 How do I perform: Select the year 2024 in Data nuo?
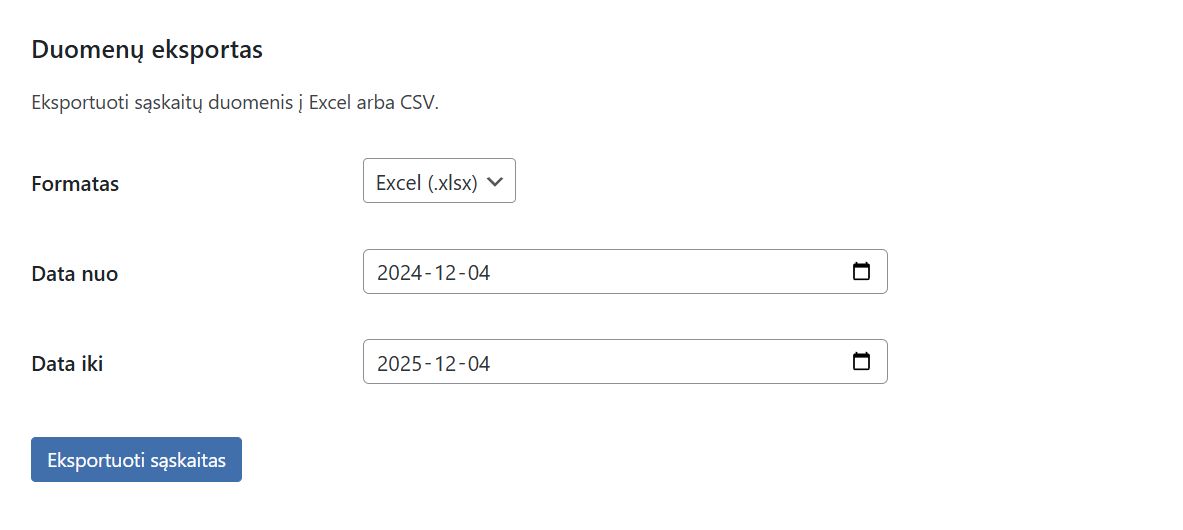coord(399,273)
